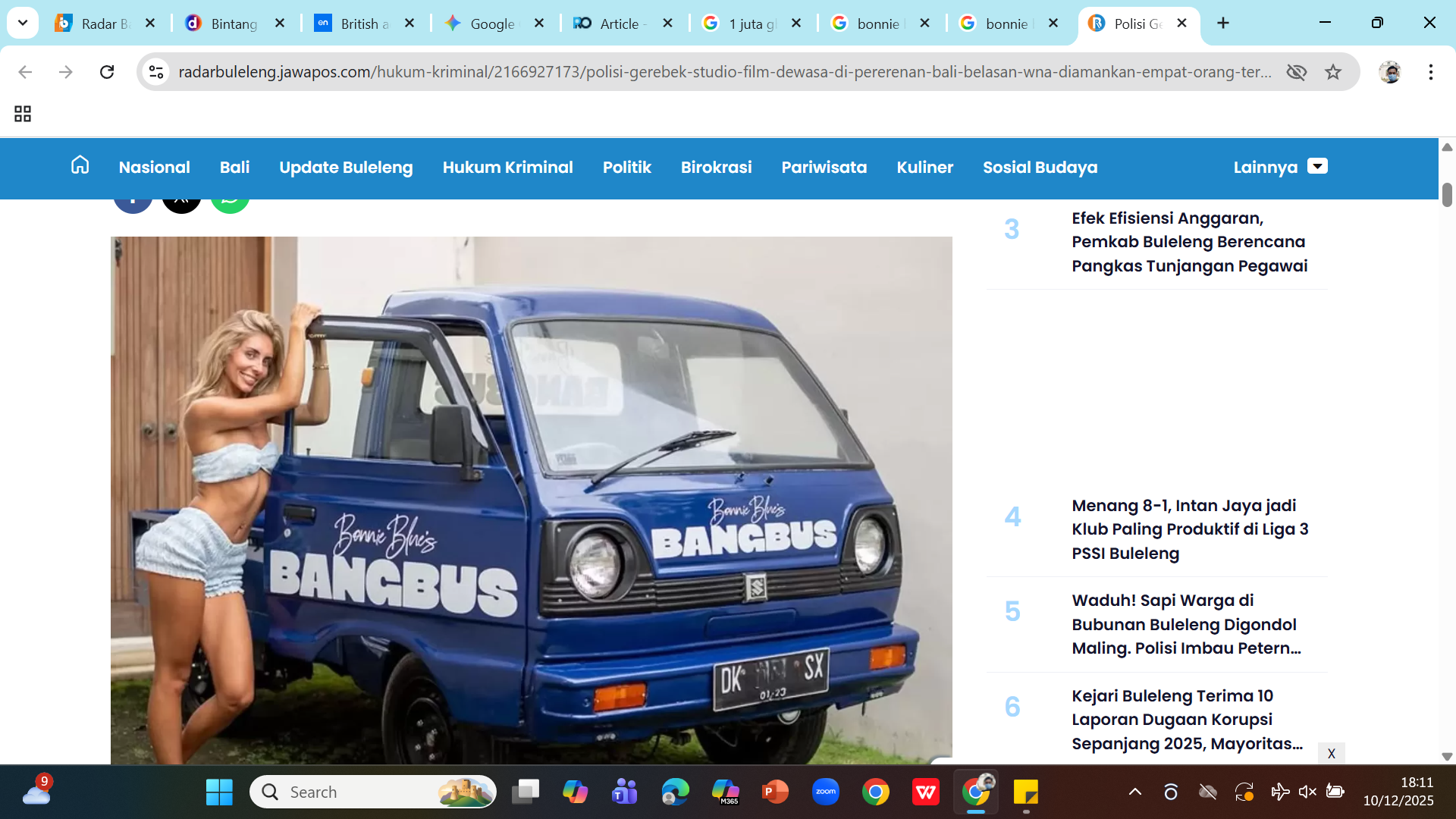This screenshot has height=819, width=1456.
Task: Open Task View on taskbar
Action: 525,792
